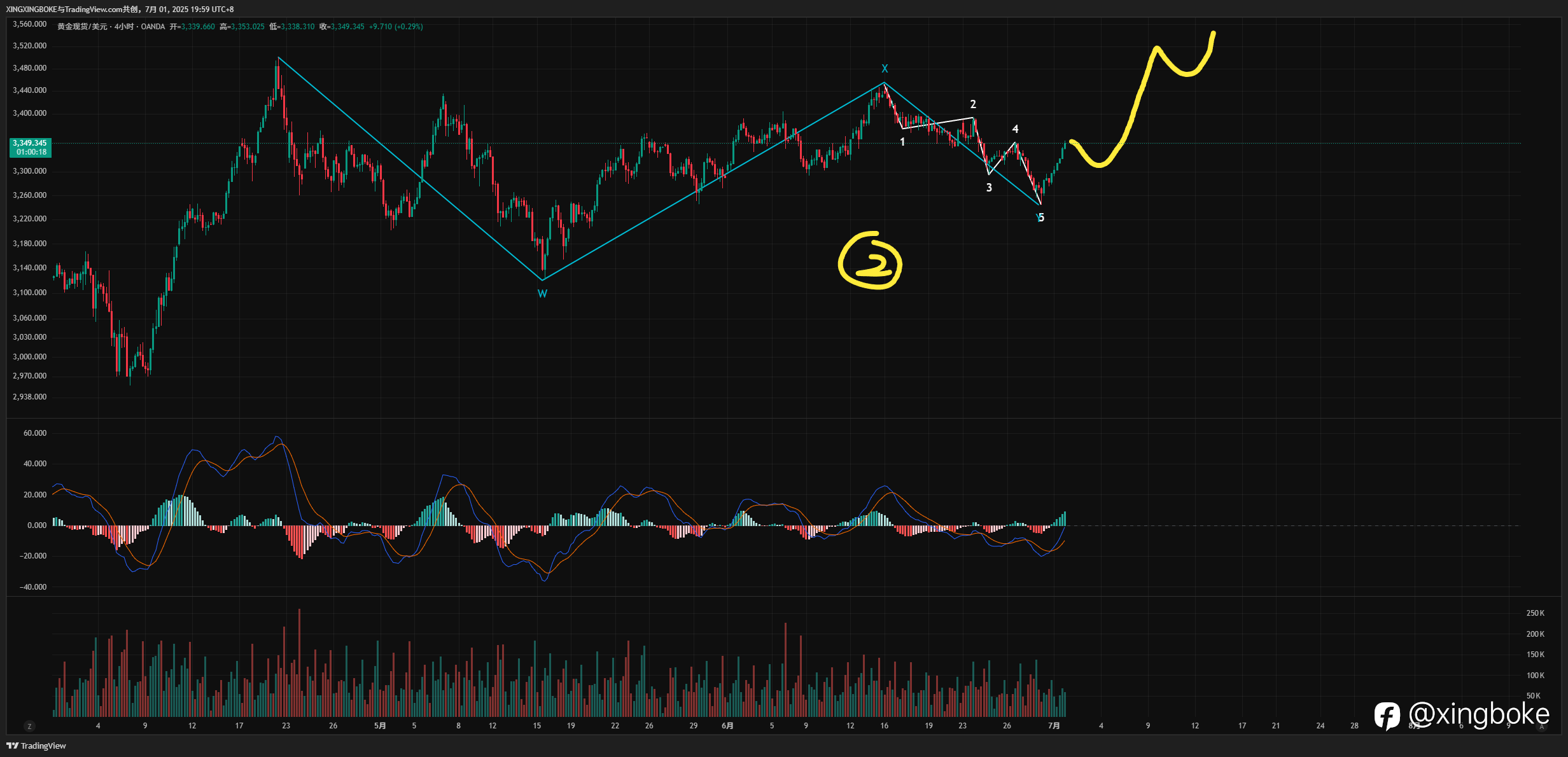Click the header text XINGXINGBOKE与TradingView.com共创
This screenshot has width=1568, height=757.
pyautogui.click(x=73, y=10)
